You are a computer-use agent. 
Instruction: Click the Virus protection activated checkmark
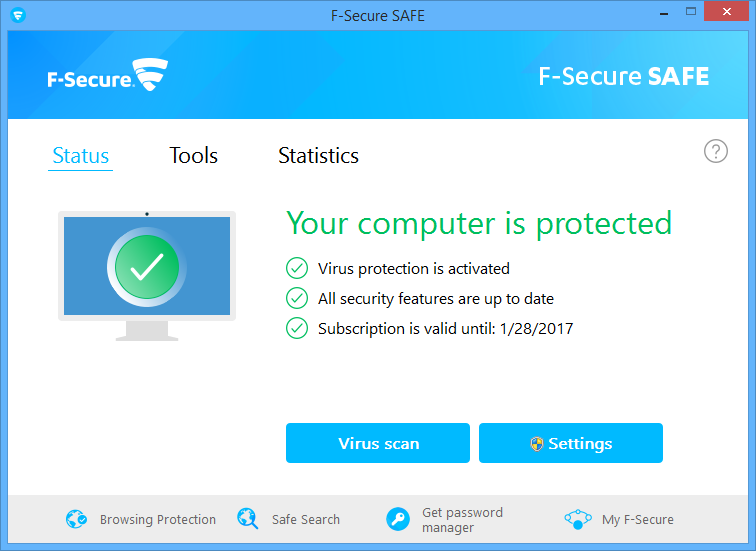[x=297, y=268]
